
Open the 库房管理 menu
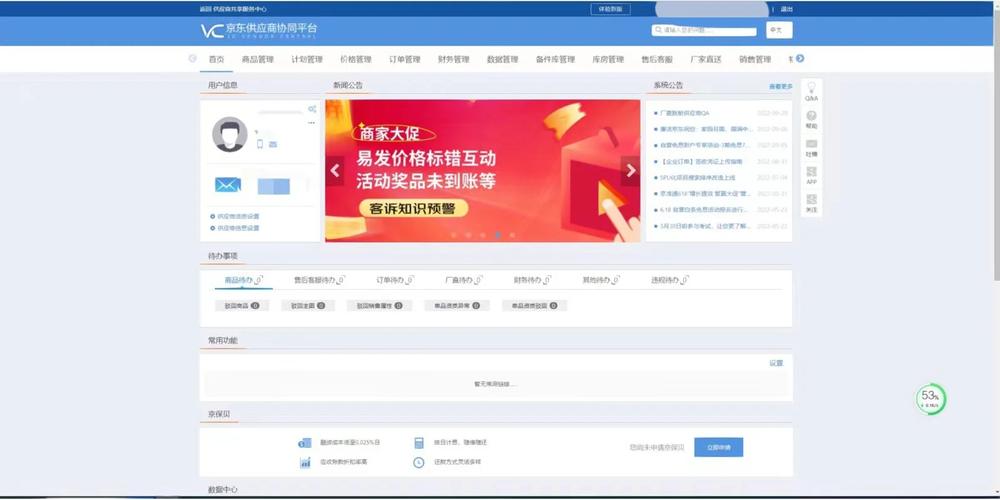coord(608,59)
